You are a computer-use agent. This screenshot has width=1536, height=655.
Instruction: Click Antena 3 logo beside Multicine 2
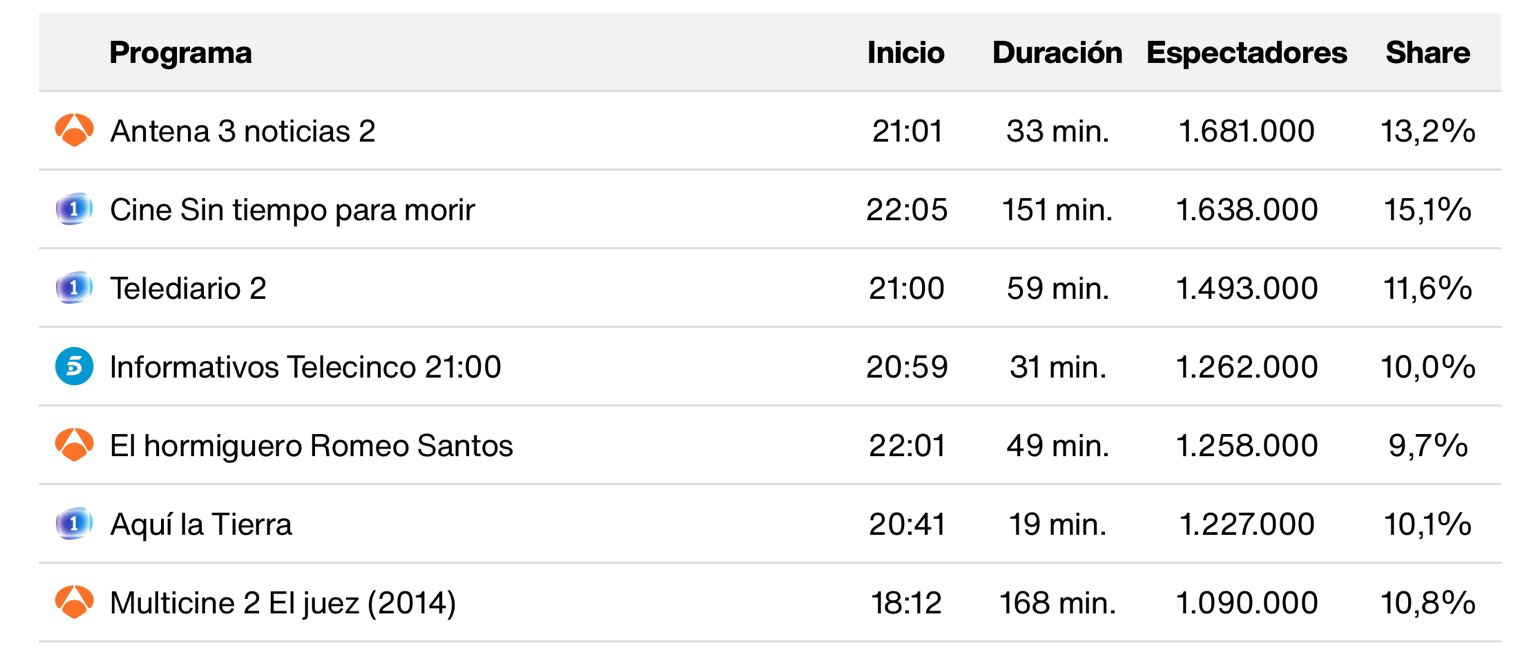pyautogui.click(x=74, y=603)
